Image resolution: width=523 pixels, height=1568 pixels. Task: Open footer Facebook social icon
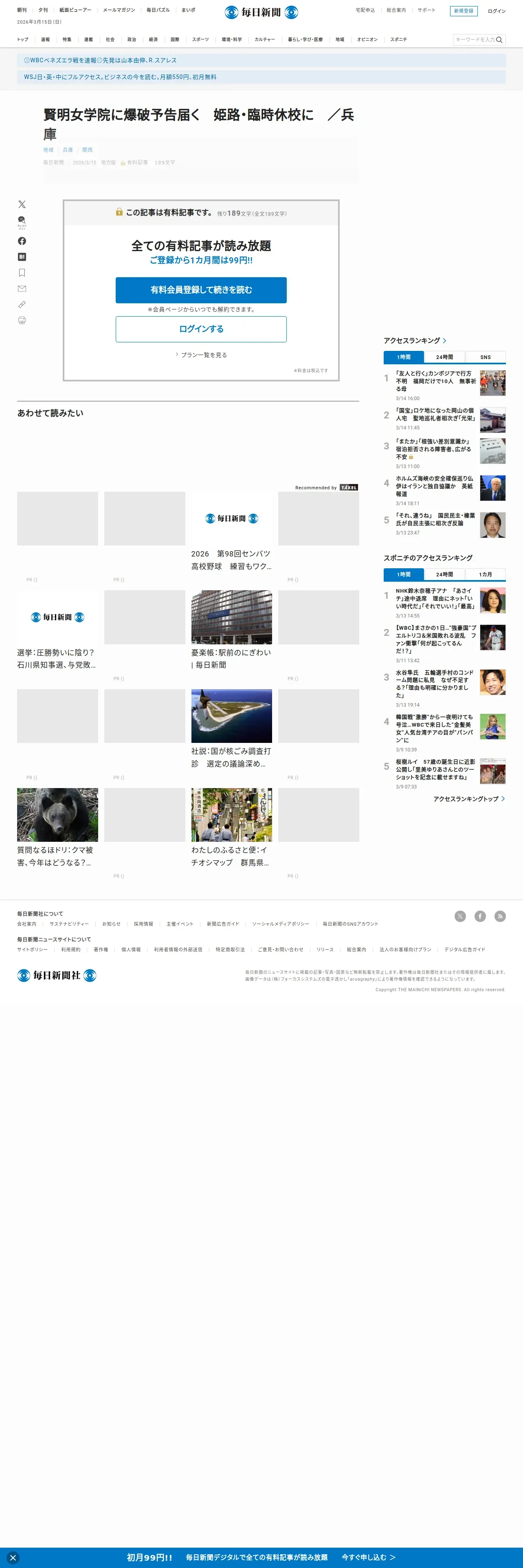tap(480, 916)
